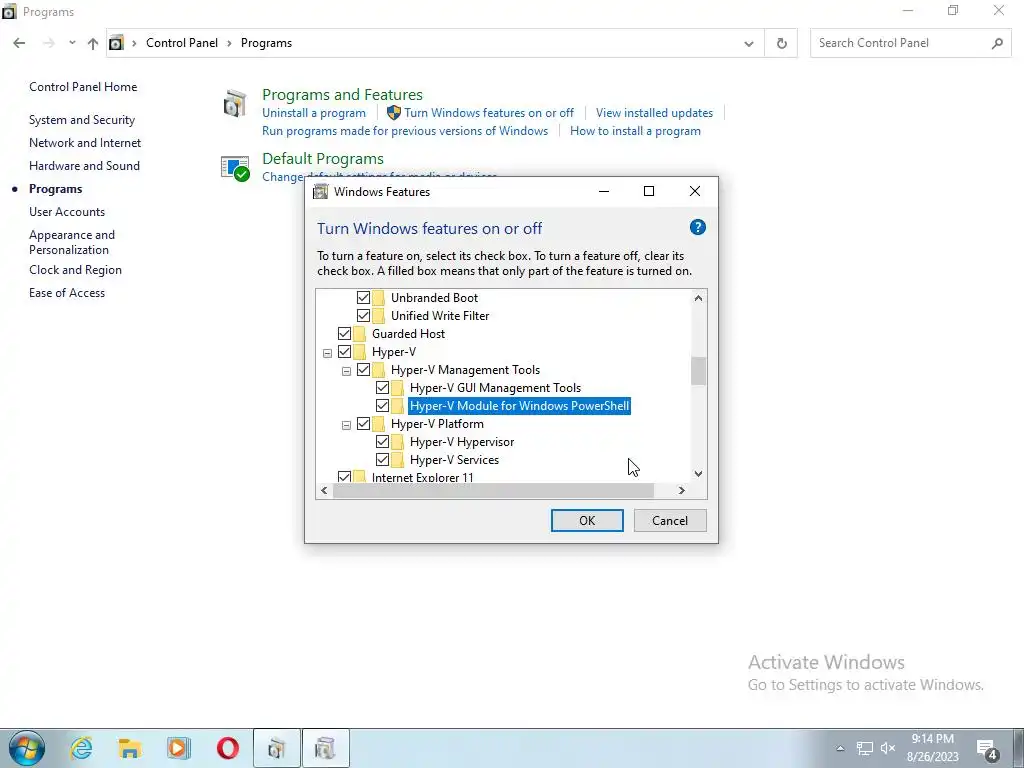Open network status tray icon
1024x768 pixels.
pos(865,748)
